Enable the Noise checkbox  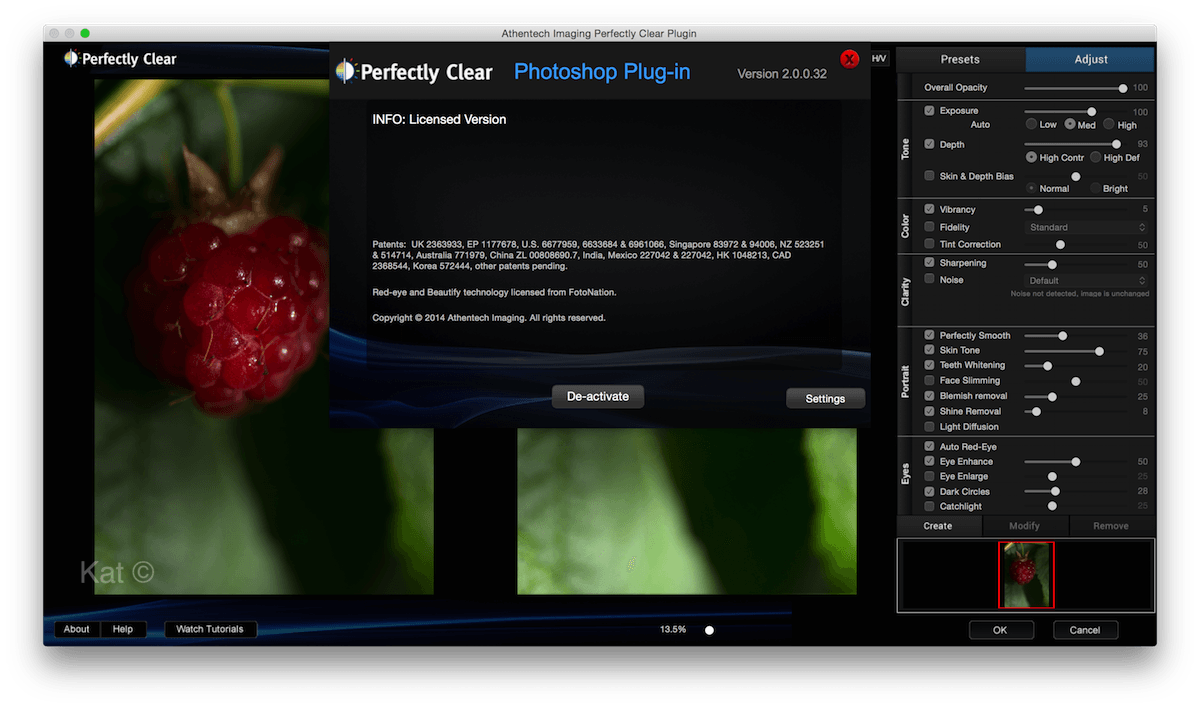tap(930, 280)
